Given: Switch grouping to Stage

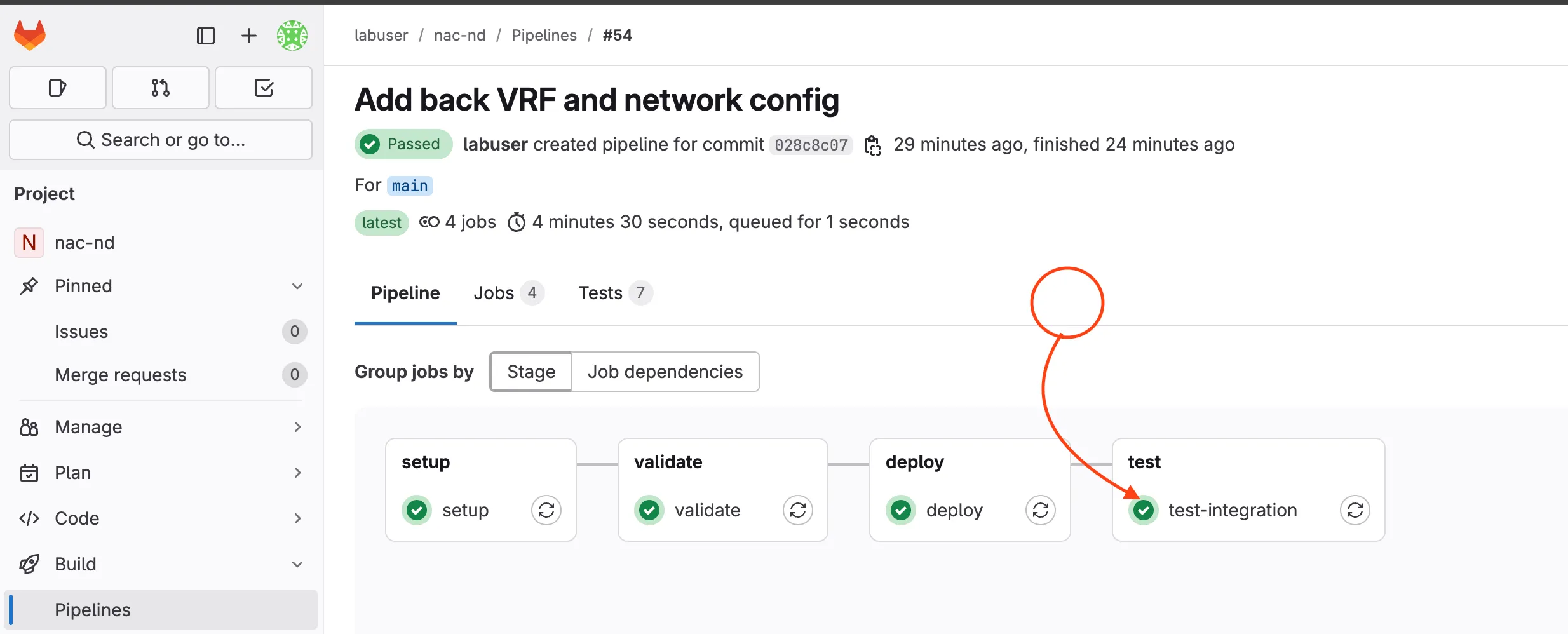Looking at the screenshot, I should tap(531, 371).
